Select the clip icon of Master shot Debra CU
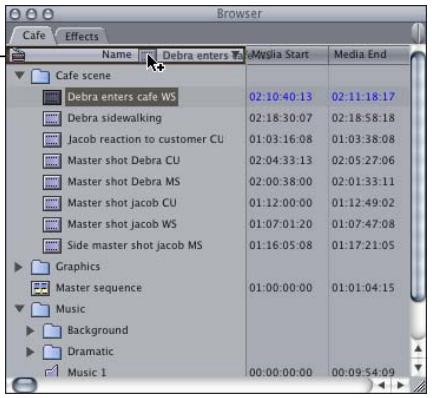 pyautogui.click(x=52, y=161)
